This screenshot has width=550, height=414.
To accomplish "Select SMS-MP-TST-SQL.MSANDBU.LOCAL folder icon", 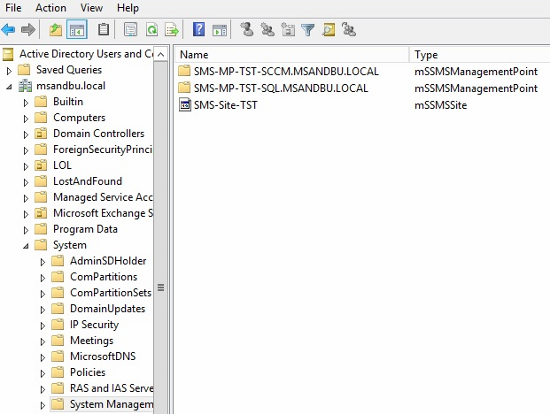I will coord(184,88).
